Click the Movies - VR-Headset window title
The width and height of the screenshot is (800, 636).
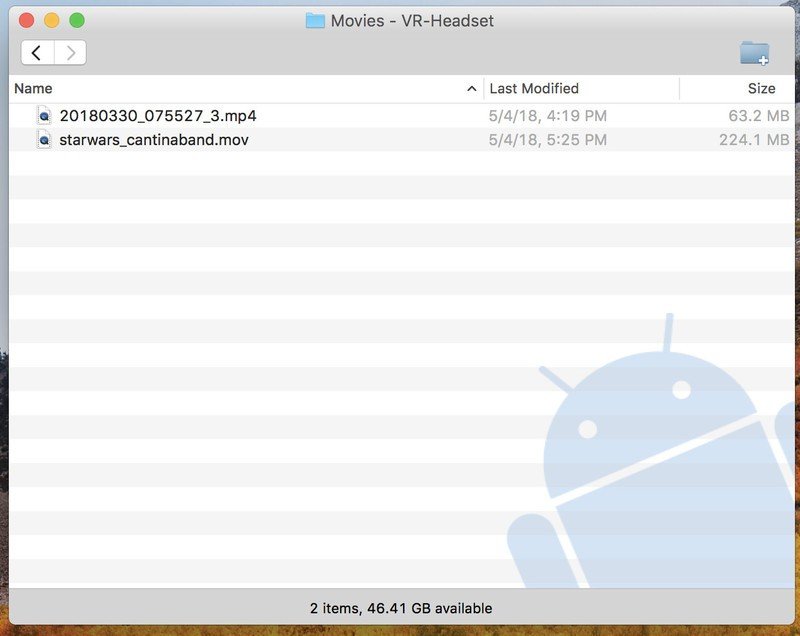412,21
